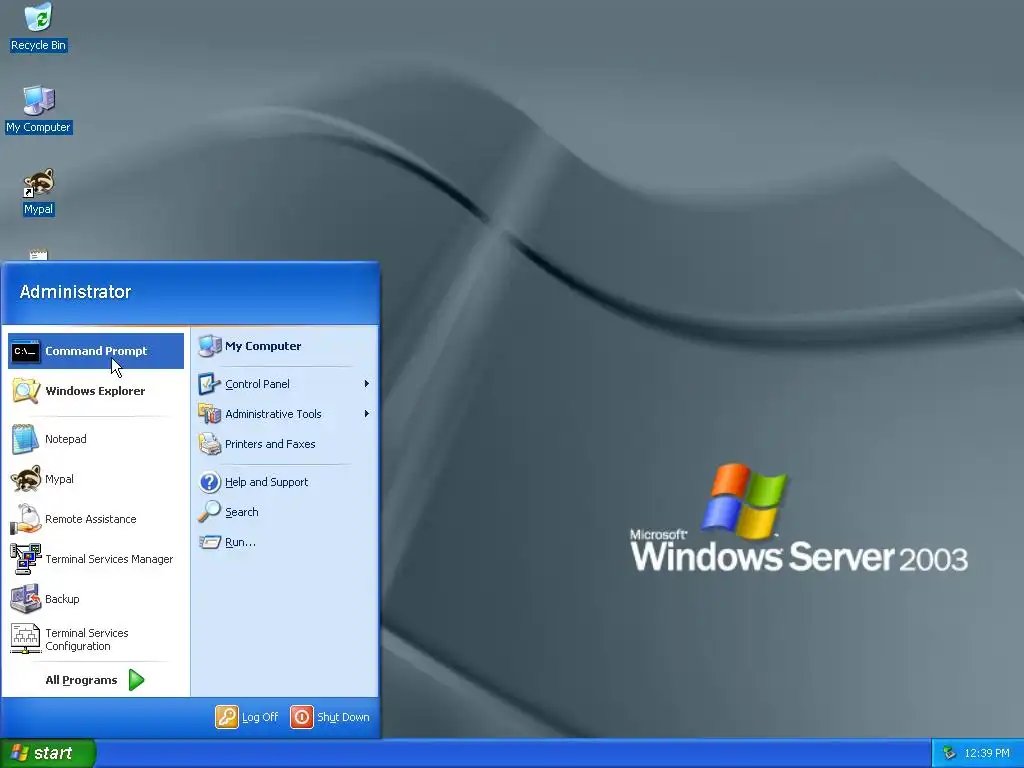The width and height of the screenshot is (1024, 768).
Task: Click the My Computer icon in Start menu
Action: [x=210, y=346]
